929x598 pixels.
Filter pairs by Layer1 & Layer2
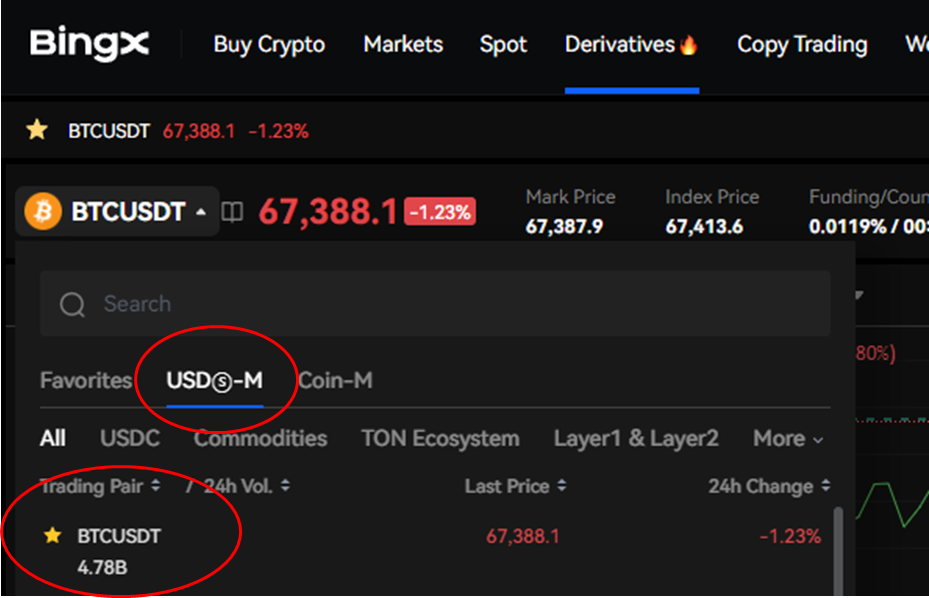(636, 439)
